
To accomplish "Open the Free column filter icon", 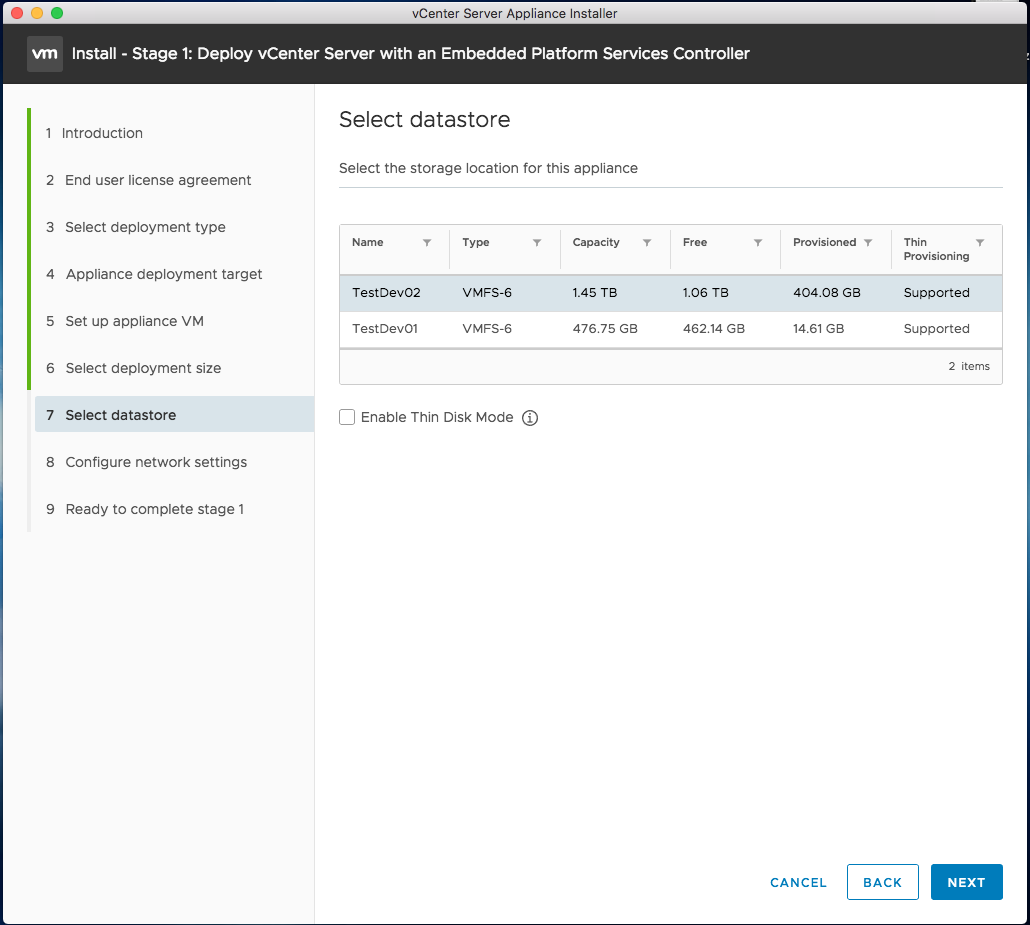I will coord(758,243).
